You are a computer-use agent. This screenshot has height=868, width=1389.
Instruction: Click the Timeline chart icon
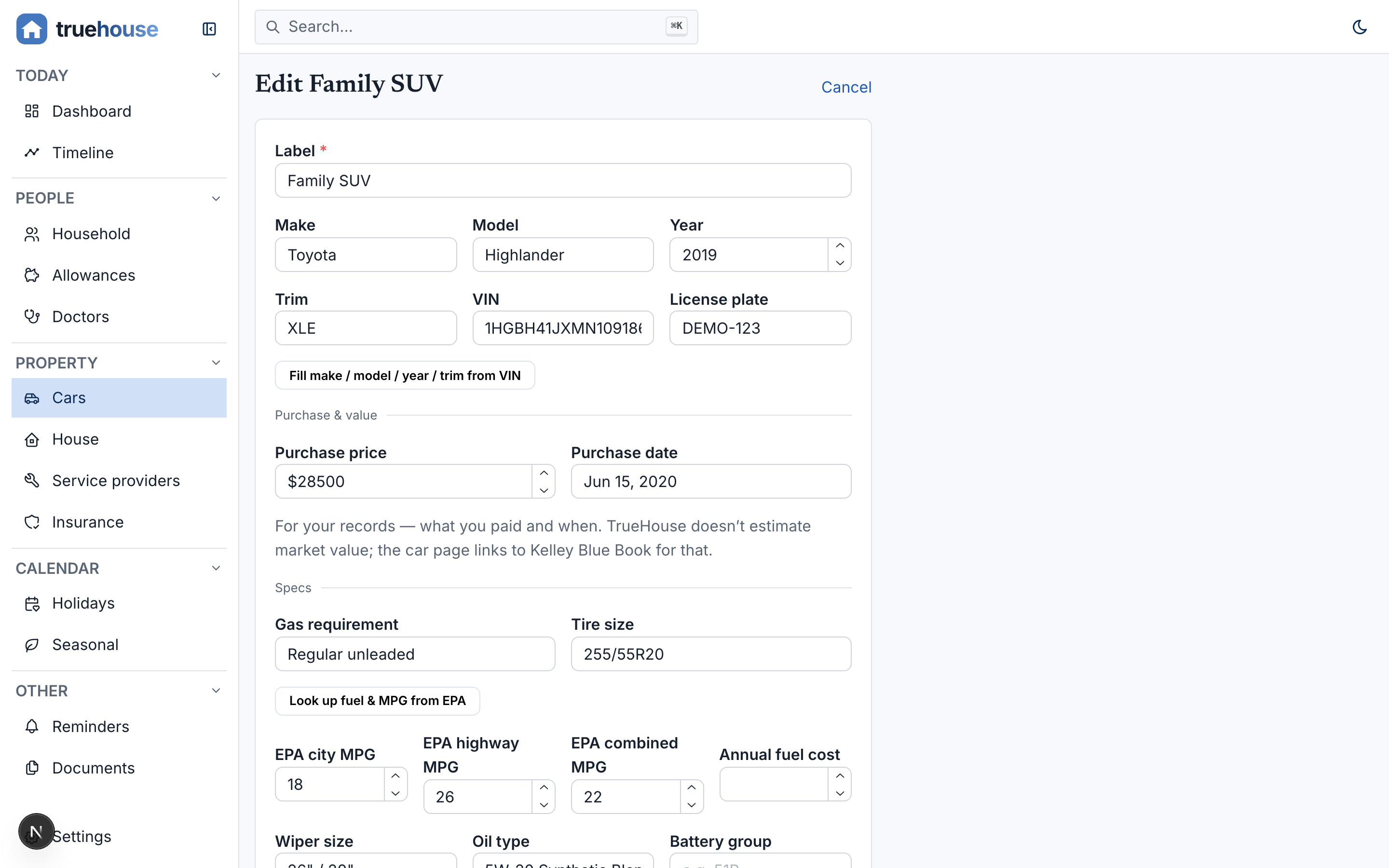pyautogui.click(x=31, y=153)
